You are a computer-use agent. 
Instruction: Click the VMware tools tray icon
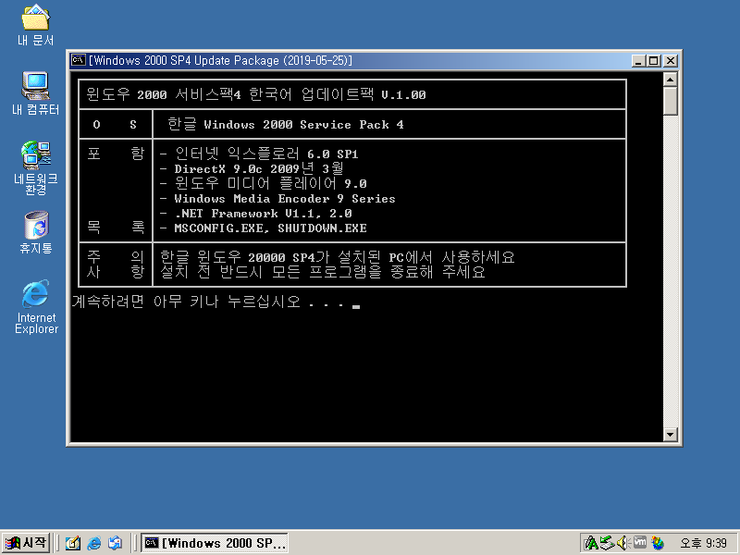pos(640,542)
